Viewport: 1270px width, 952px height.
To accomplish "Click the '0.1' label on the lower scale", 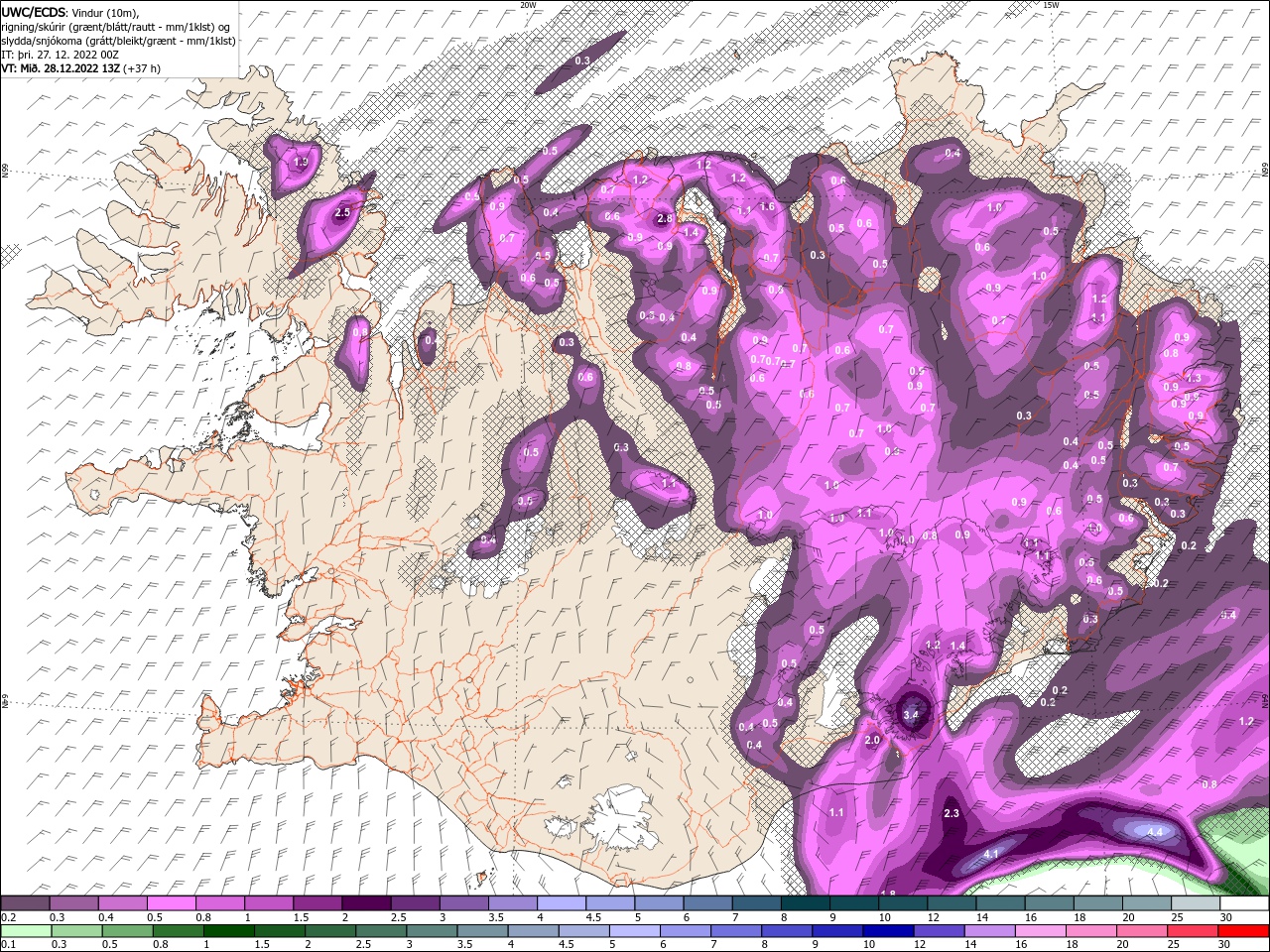I will click(8, 945).
